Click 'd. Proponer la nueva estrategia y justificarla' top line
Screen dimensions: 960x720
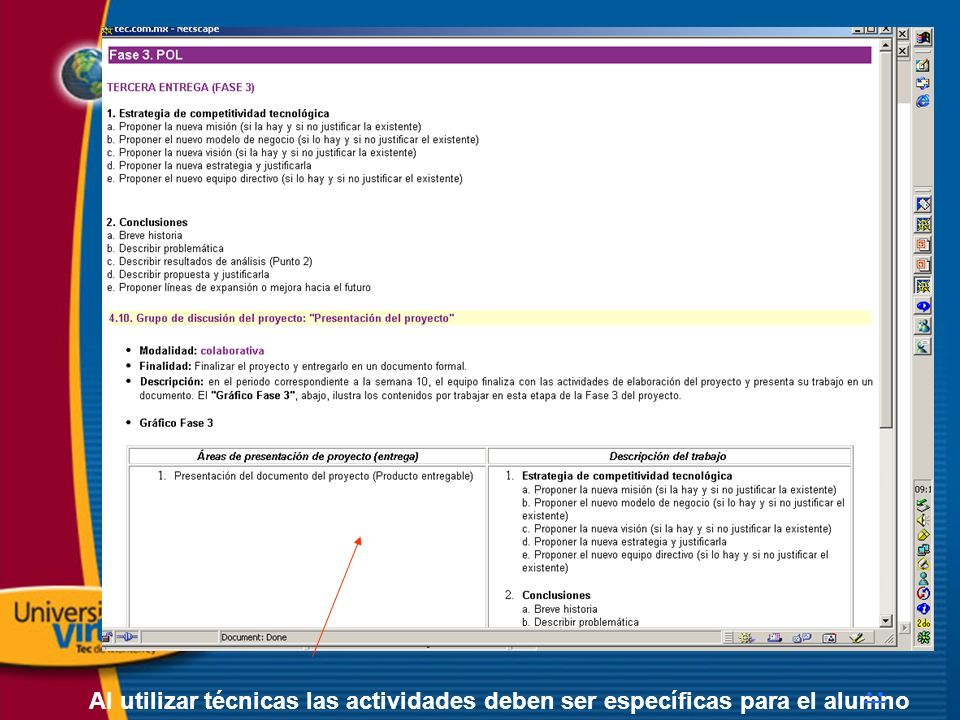tap(209, 165)
